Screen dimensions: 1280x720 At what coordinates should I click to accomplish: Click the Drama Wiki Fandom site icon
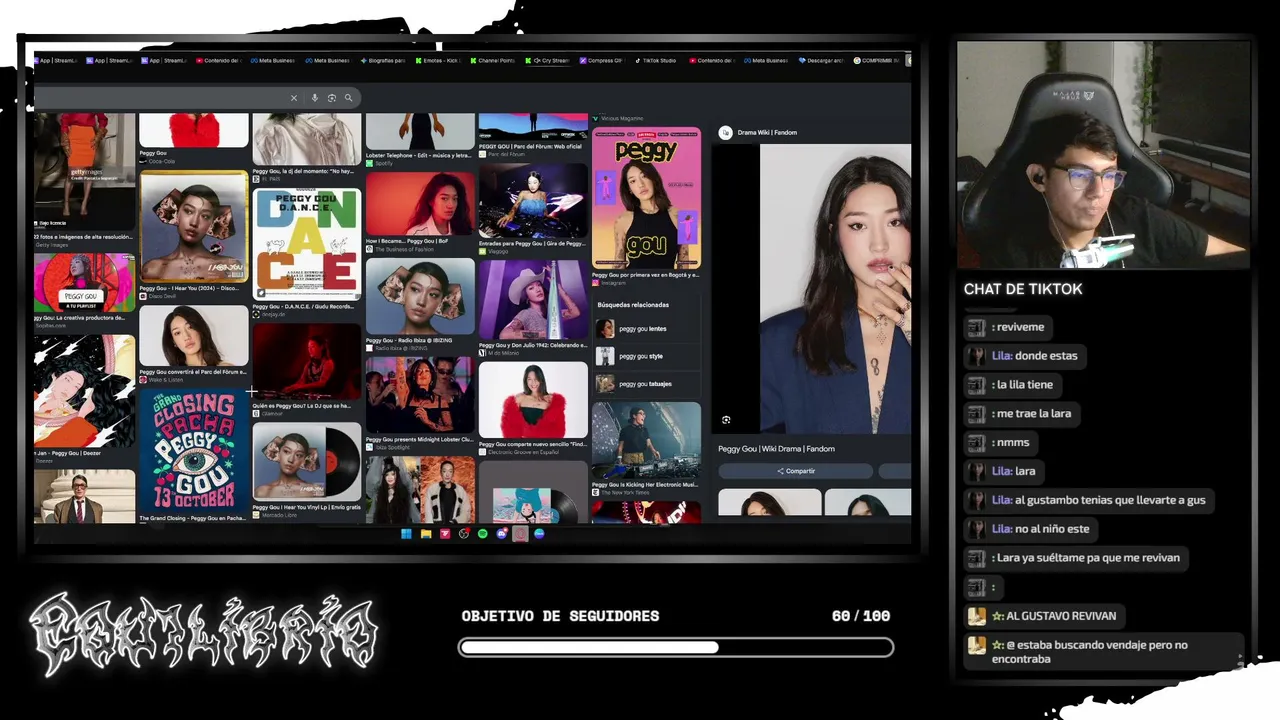coord(726,132)
